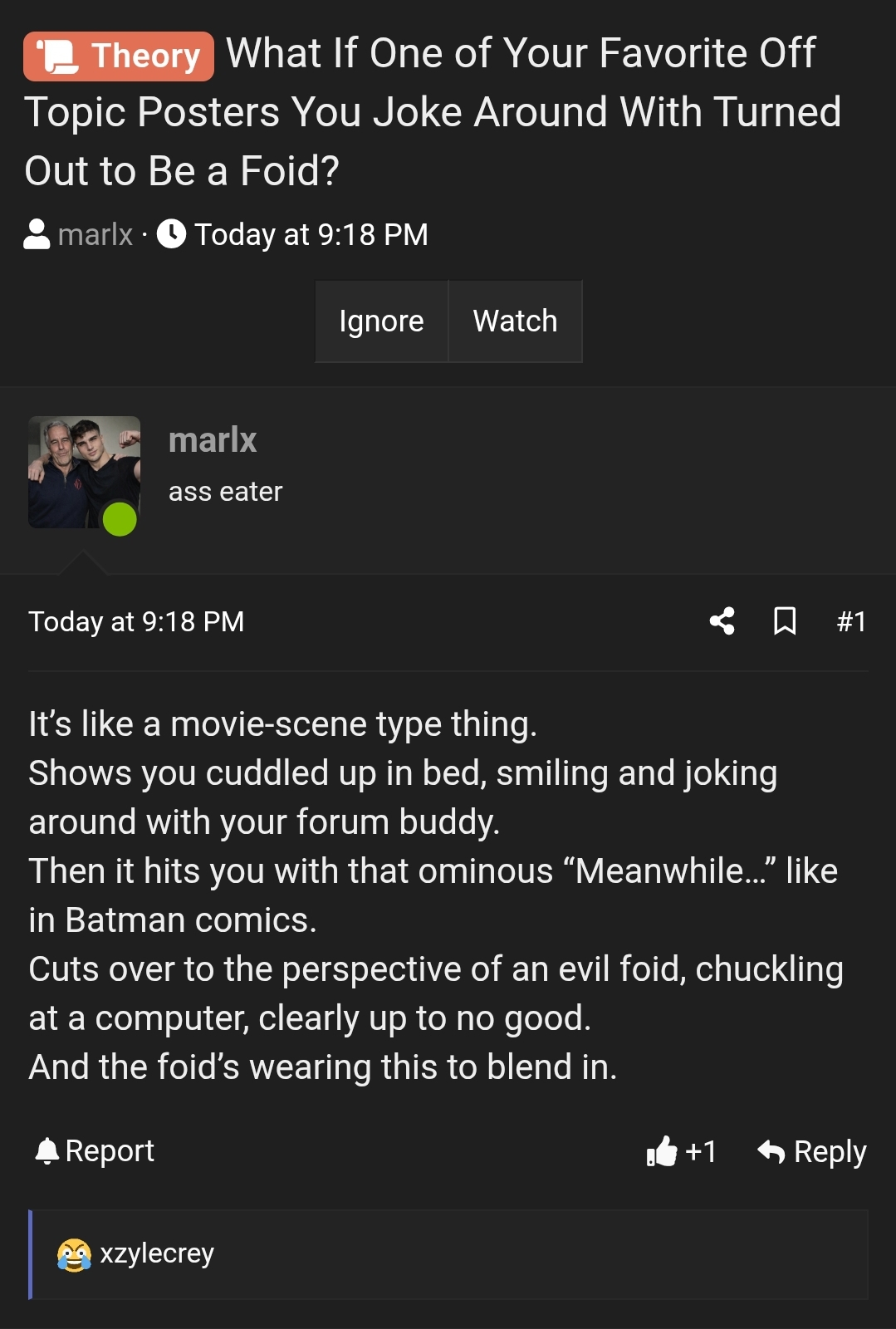The width and height of the screenshot is (896, 1329).
Task: Open marlx's profile avatar
Action: pos(84,472)
